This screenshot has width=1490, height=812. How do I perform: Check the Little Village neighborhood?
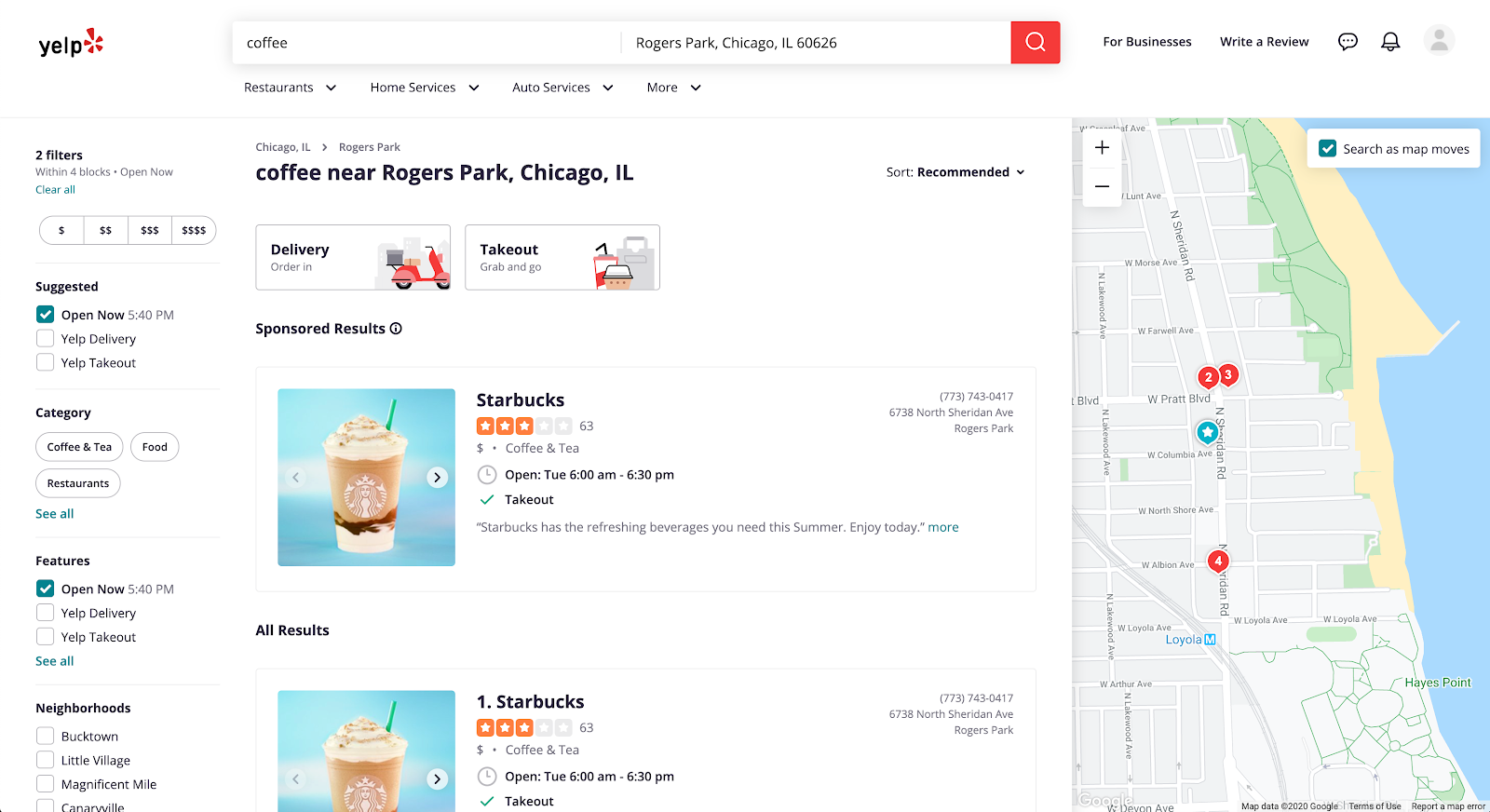(45, 760)
